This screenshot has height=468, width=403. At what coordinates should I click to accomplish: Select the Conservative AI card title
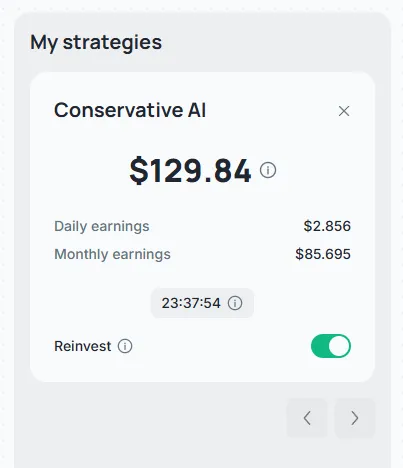point(130,110)
